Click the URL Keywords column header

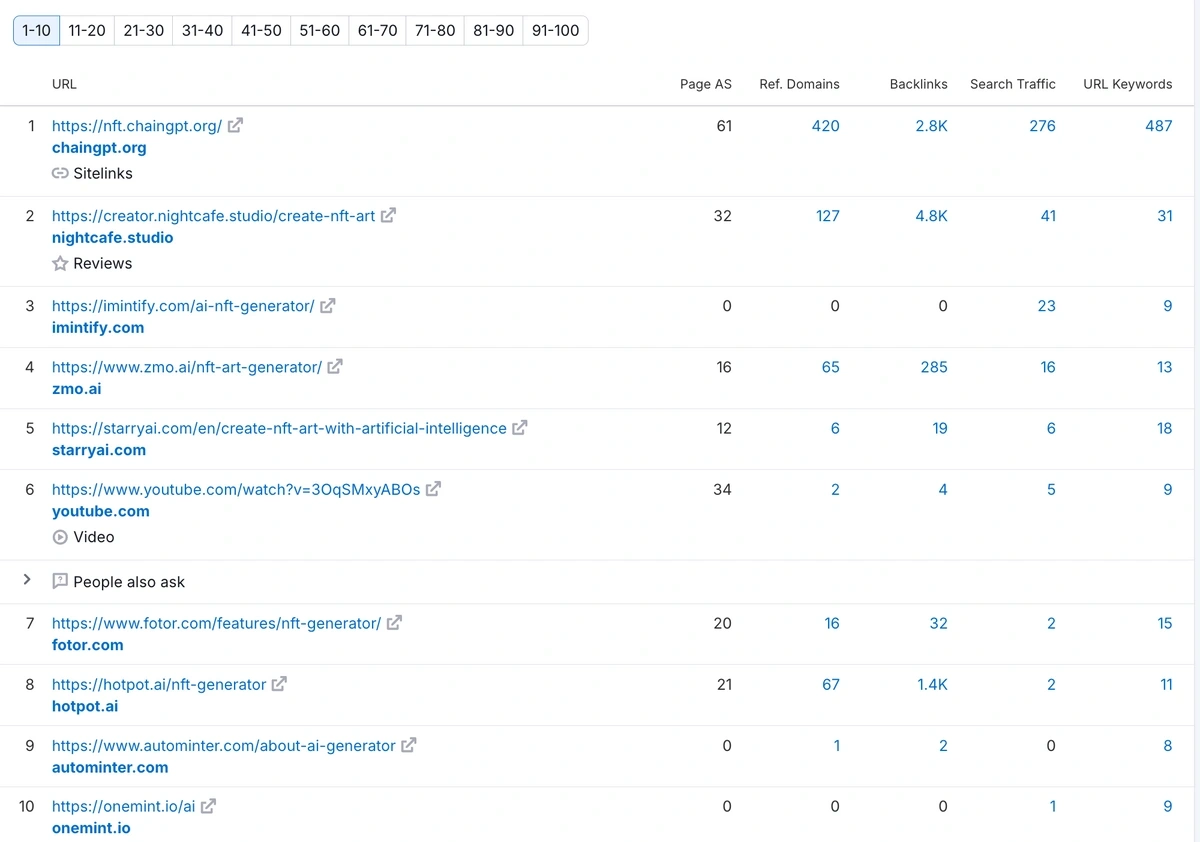click(x=1128, y=84)
